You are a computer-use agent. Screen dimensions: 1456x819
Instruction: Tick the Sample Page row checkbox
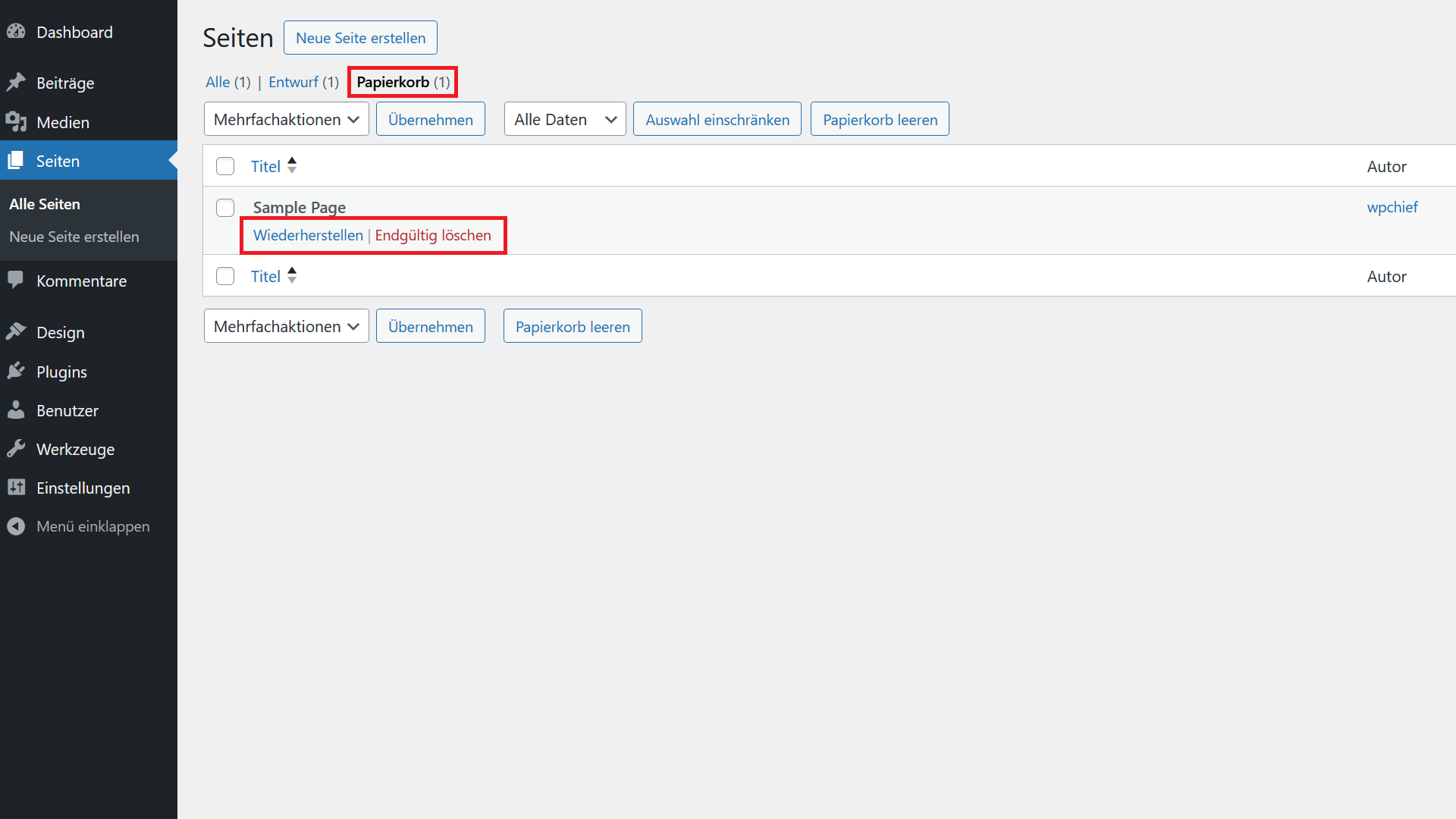tap(225, 207)
